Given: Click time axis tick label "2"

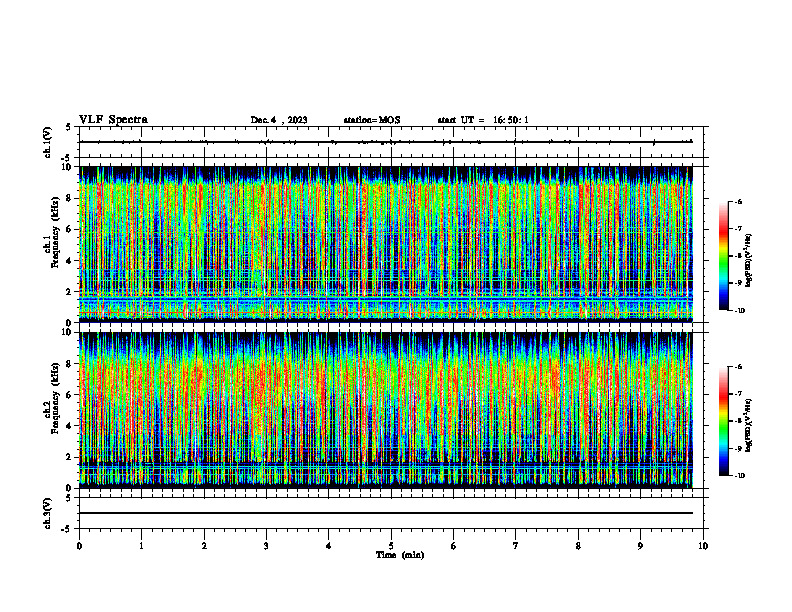Looking at the screenshot, I should click(x=204, y=546).
